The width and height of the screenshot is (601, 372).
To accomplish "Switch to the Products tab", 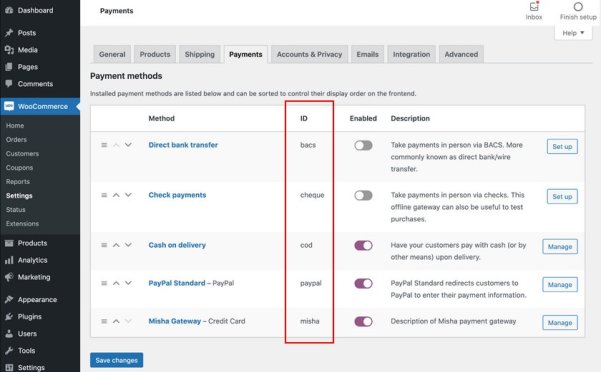I will coord(155,54).
